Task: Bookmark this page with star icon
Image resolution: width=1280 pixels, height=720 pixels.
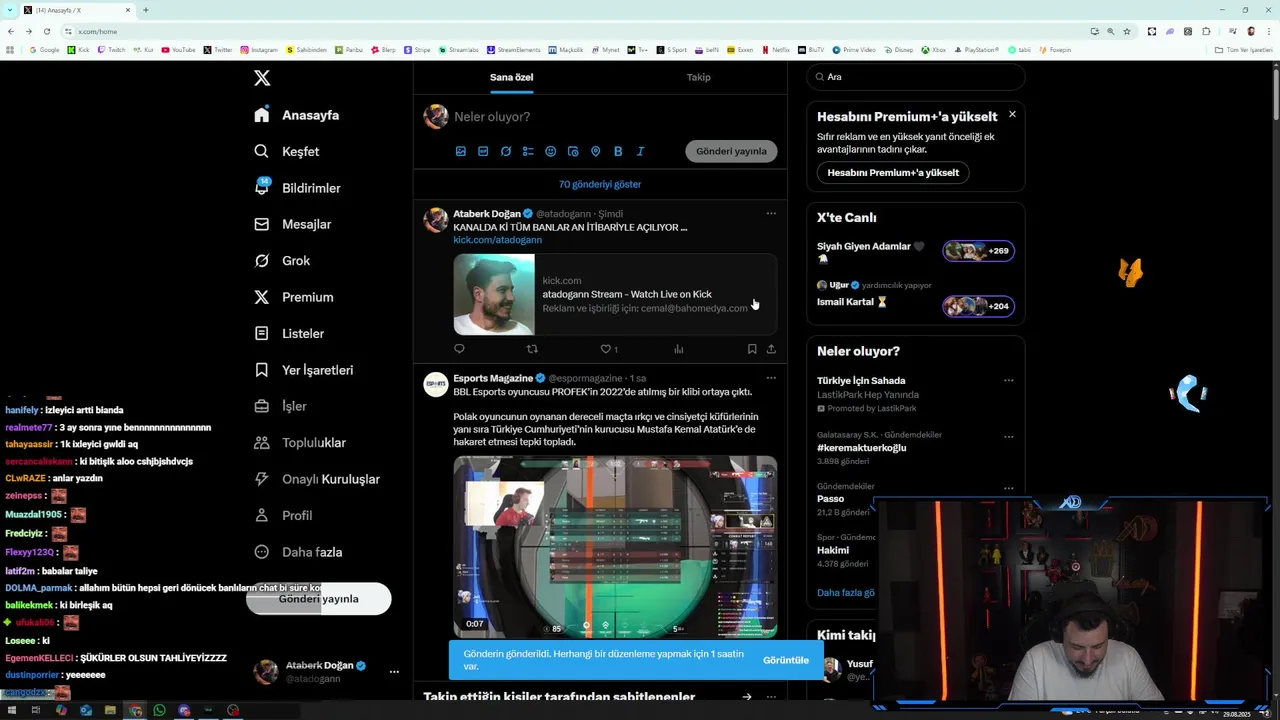Action: 1129,31
